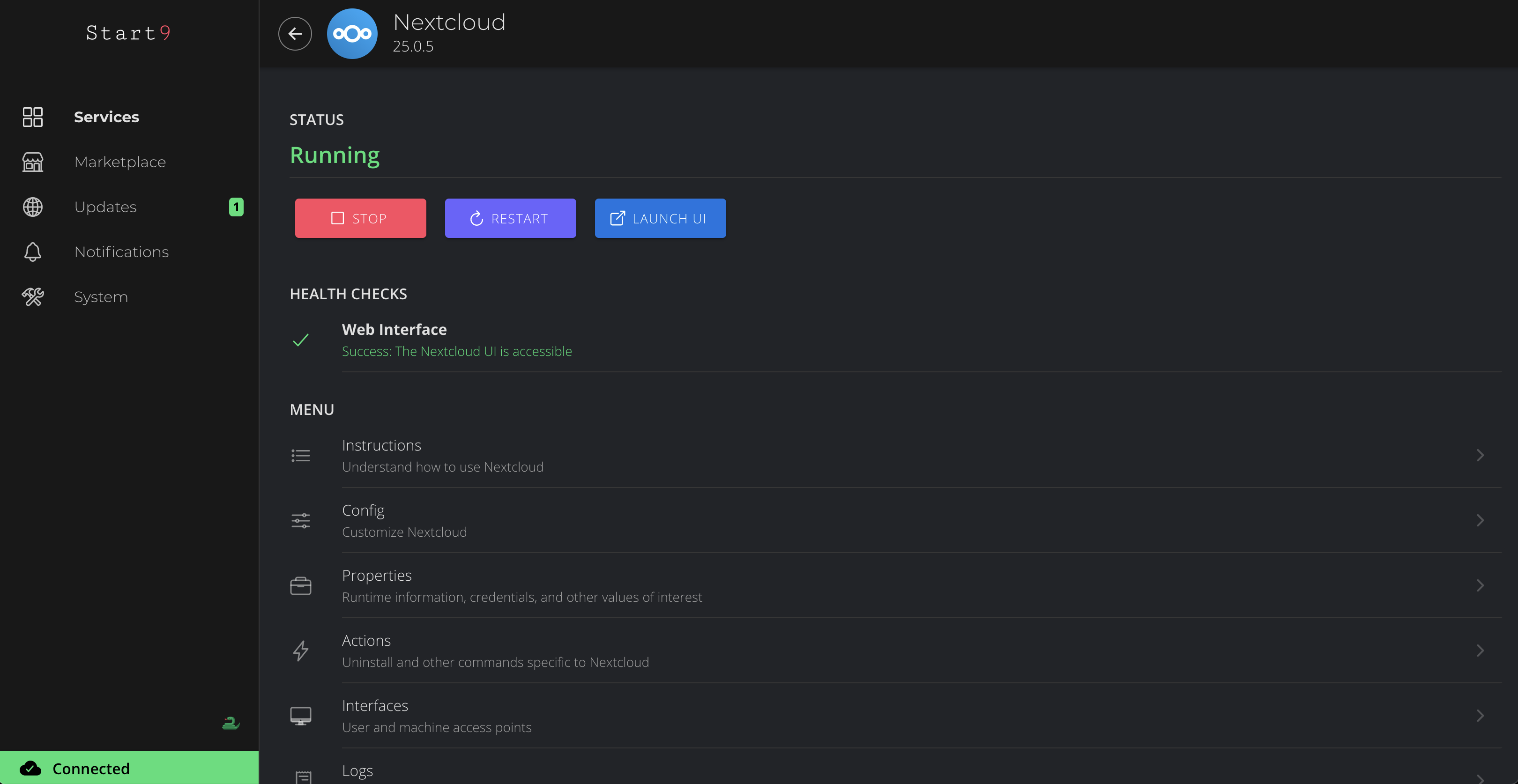Image resolution: width=1518 pixels, height=784 pixels.
Task: Click the Properties briefcase icon
Action: click(300, 585)
